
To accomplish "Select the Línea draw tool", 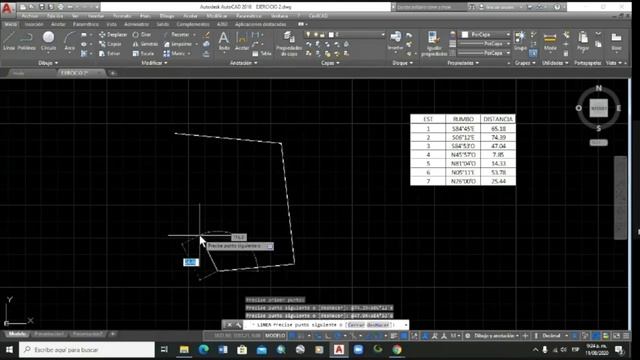I will pyautogui.click(x=9, y=41).
